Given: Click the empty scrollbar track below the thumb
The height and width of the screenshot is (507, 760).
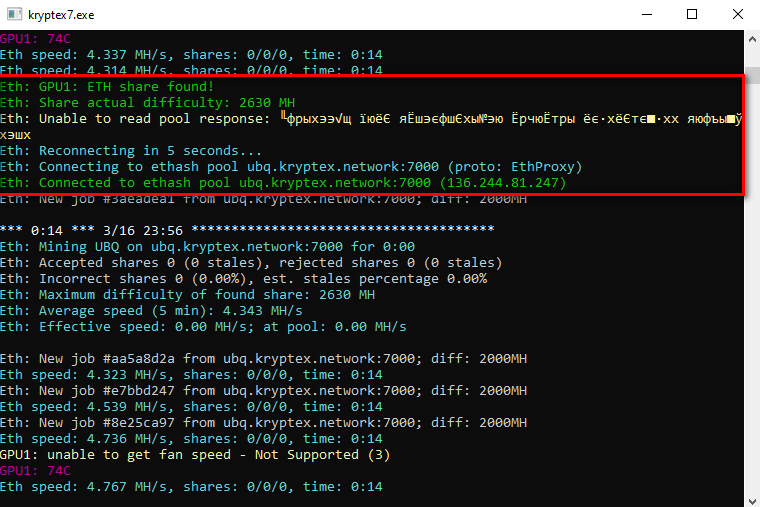Looking at the screenshot, I should pos(752,291).
